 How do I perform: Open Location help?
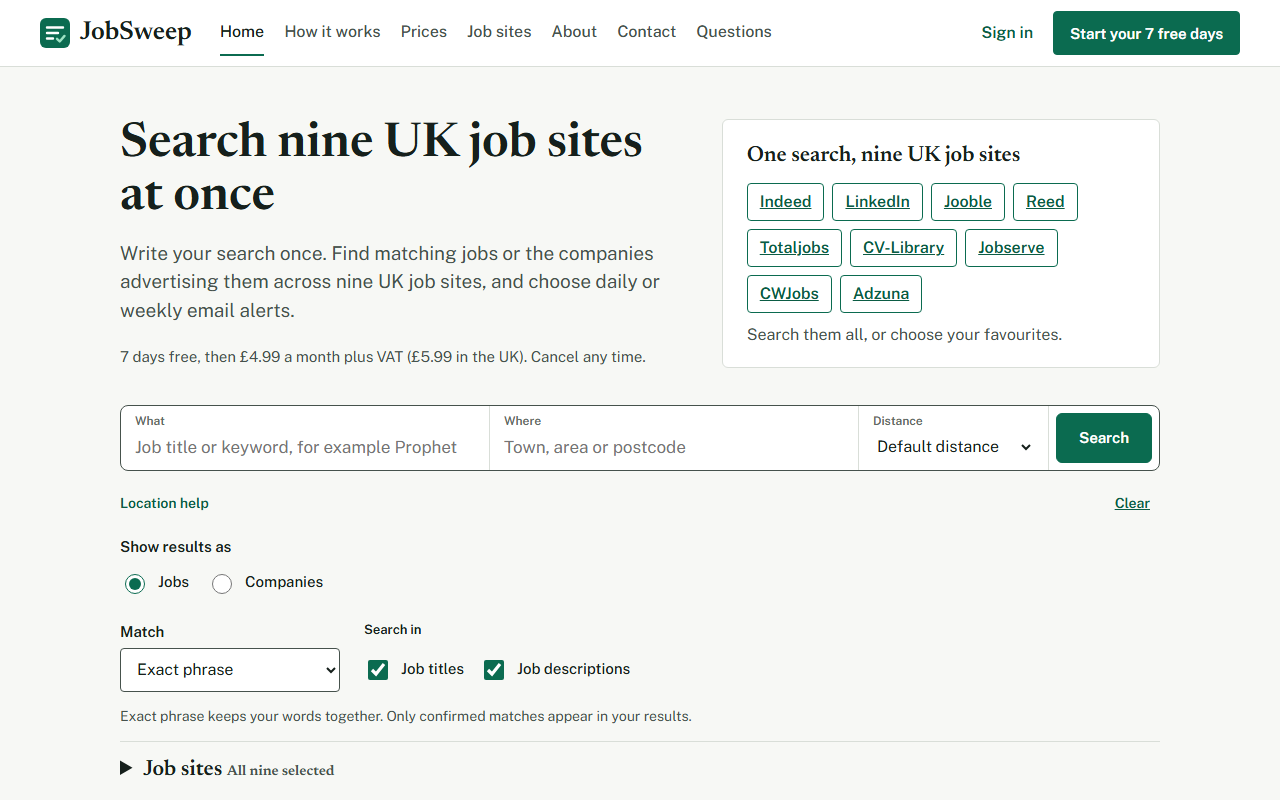[x=164, y=503]
